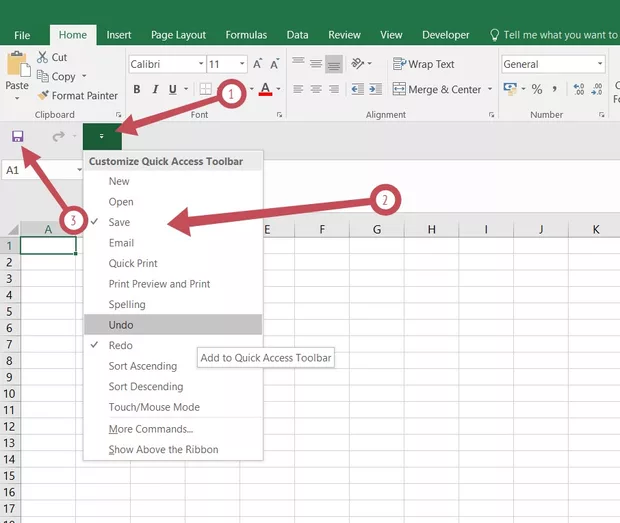Image resolution: width=620 pixels, height=523 pixels.
Task: Expand the General number format dropdown
Action: 600,64
